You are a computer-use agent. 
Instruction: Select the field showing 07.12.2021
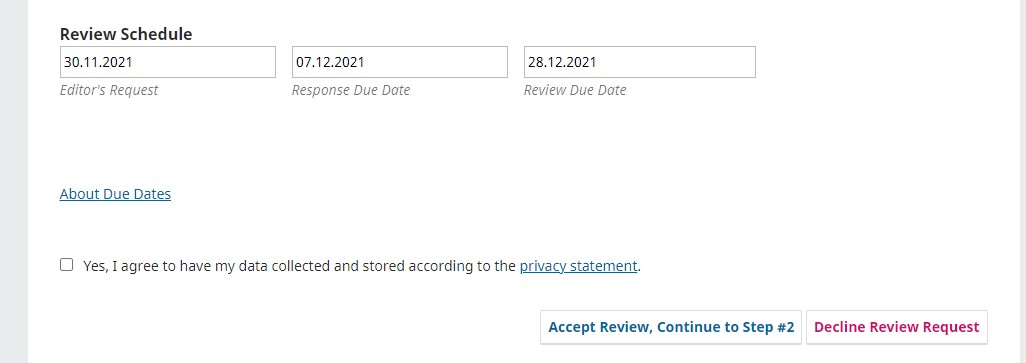click(400, 62)
